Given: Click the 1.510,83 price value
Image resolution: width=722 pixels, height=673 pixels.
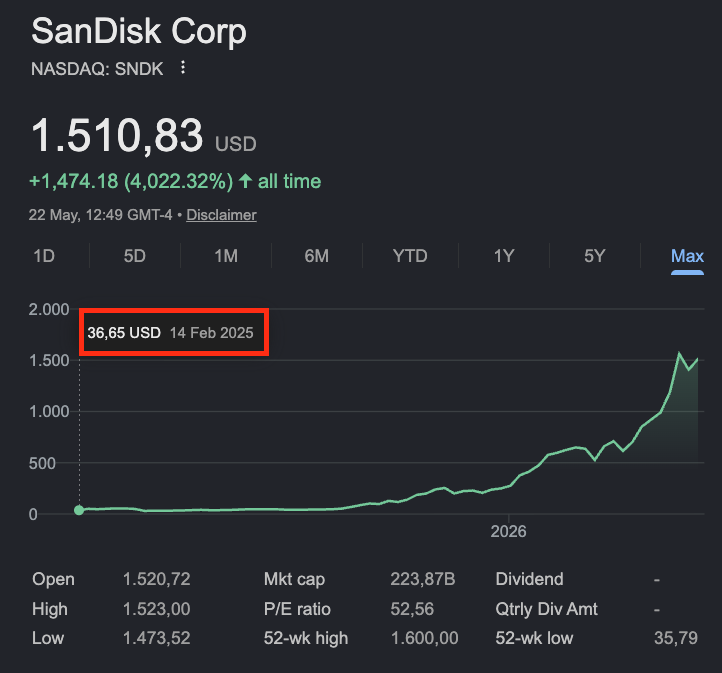Looking at the screenshot, I should click(117, 135).
